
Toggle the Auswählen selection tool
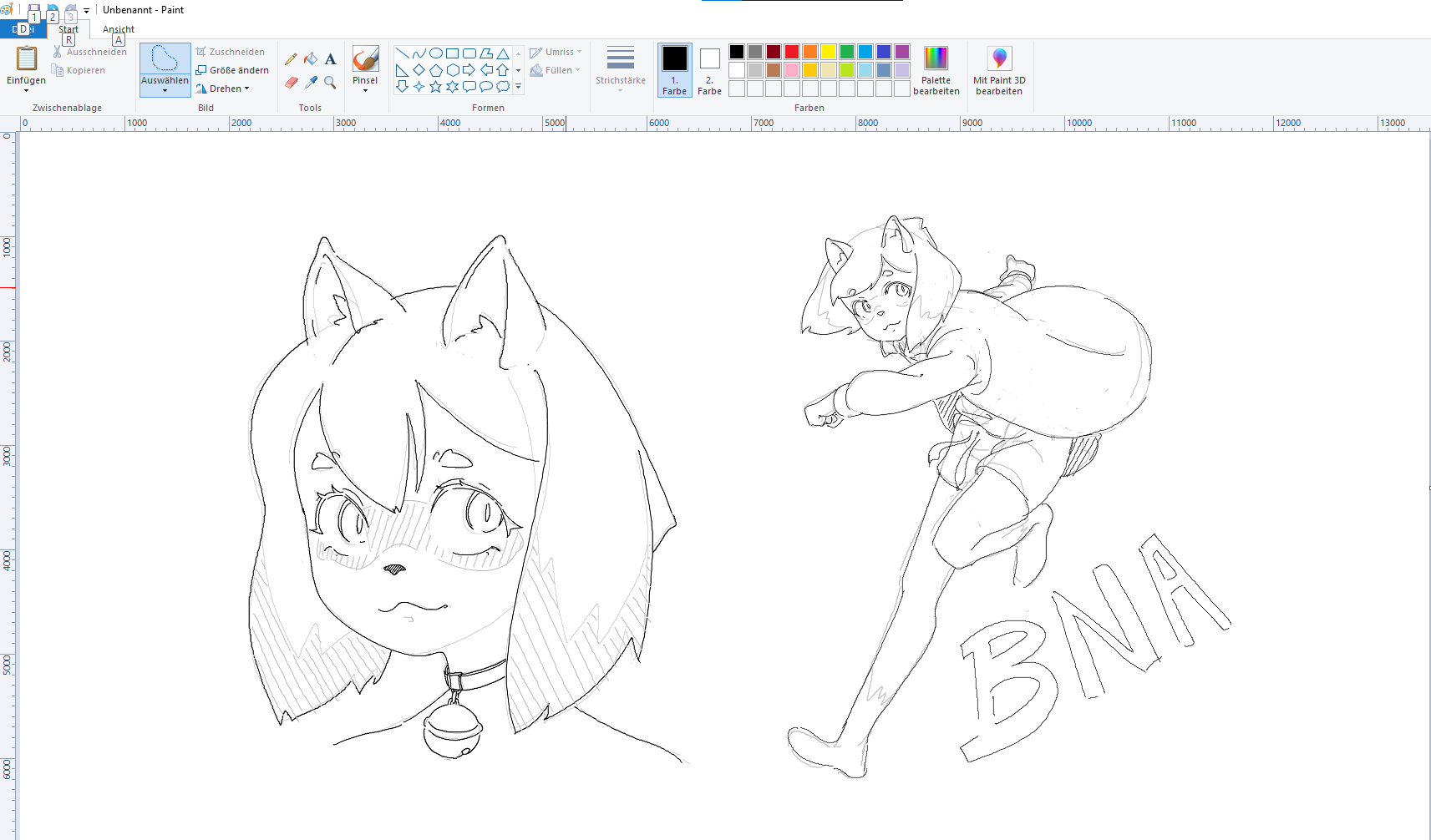[165, 59]
